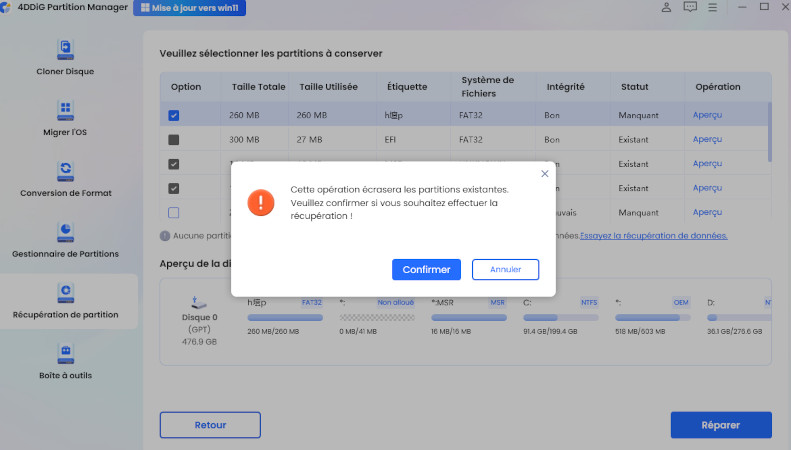Click the OEM tag in disk preview
Screen dimensions: 791x450
[681, 303]
